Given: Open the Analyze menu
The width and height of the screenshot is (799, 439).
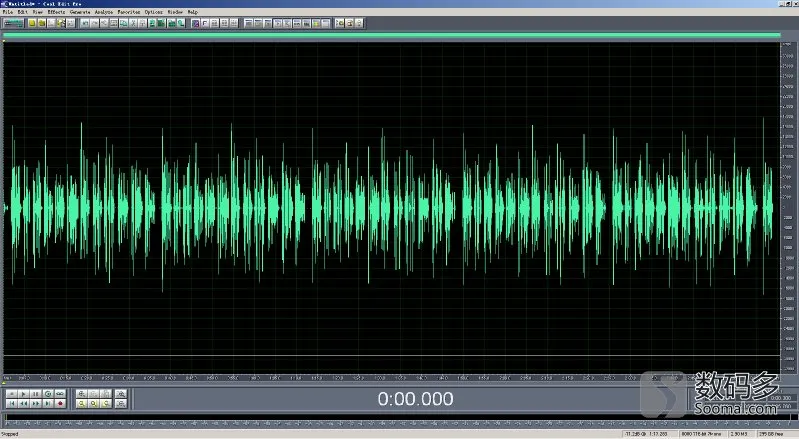Looking at the screenshot, I should [x=104, y=12].
